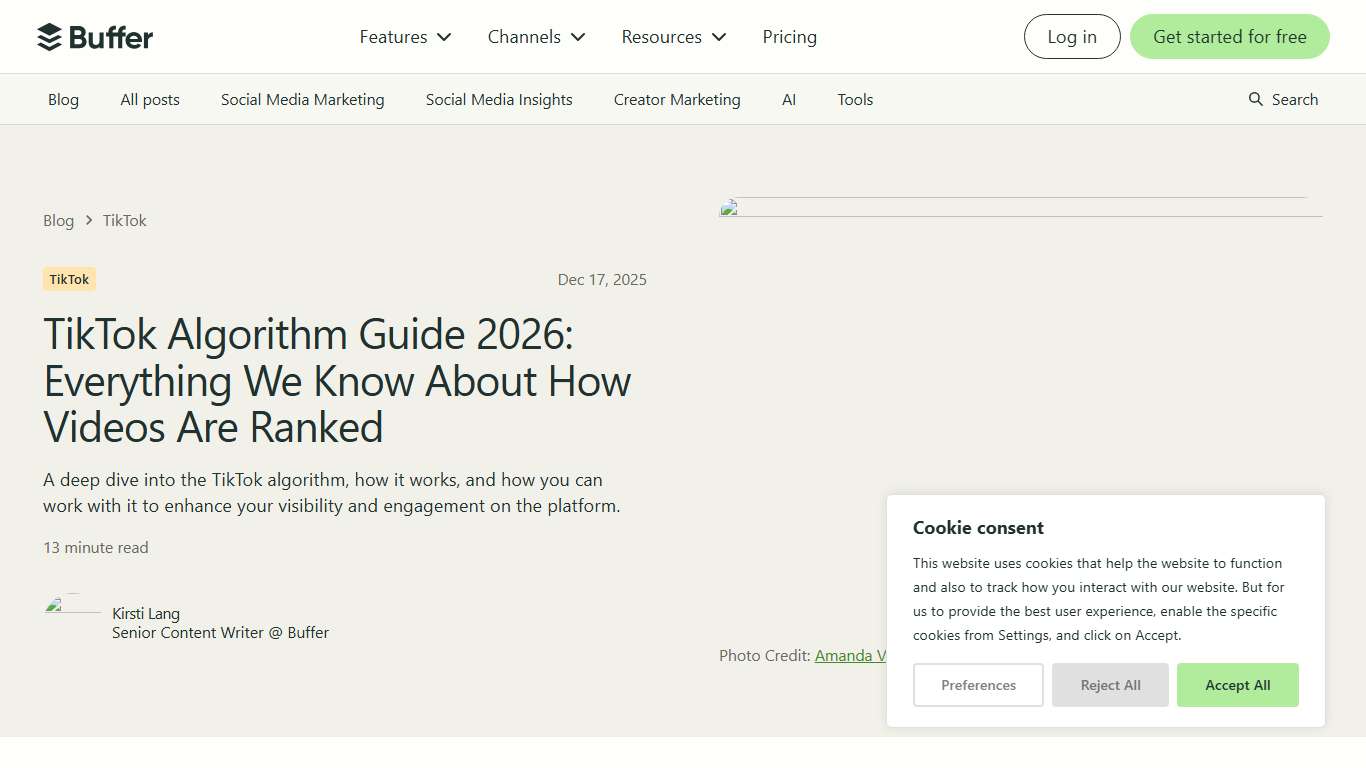1366x768 pixels.
Task: Switch to the All posts tab
Action: [x=149, y=99]
